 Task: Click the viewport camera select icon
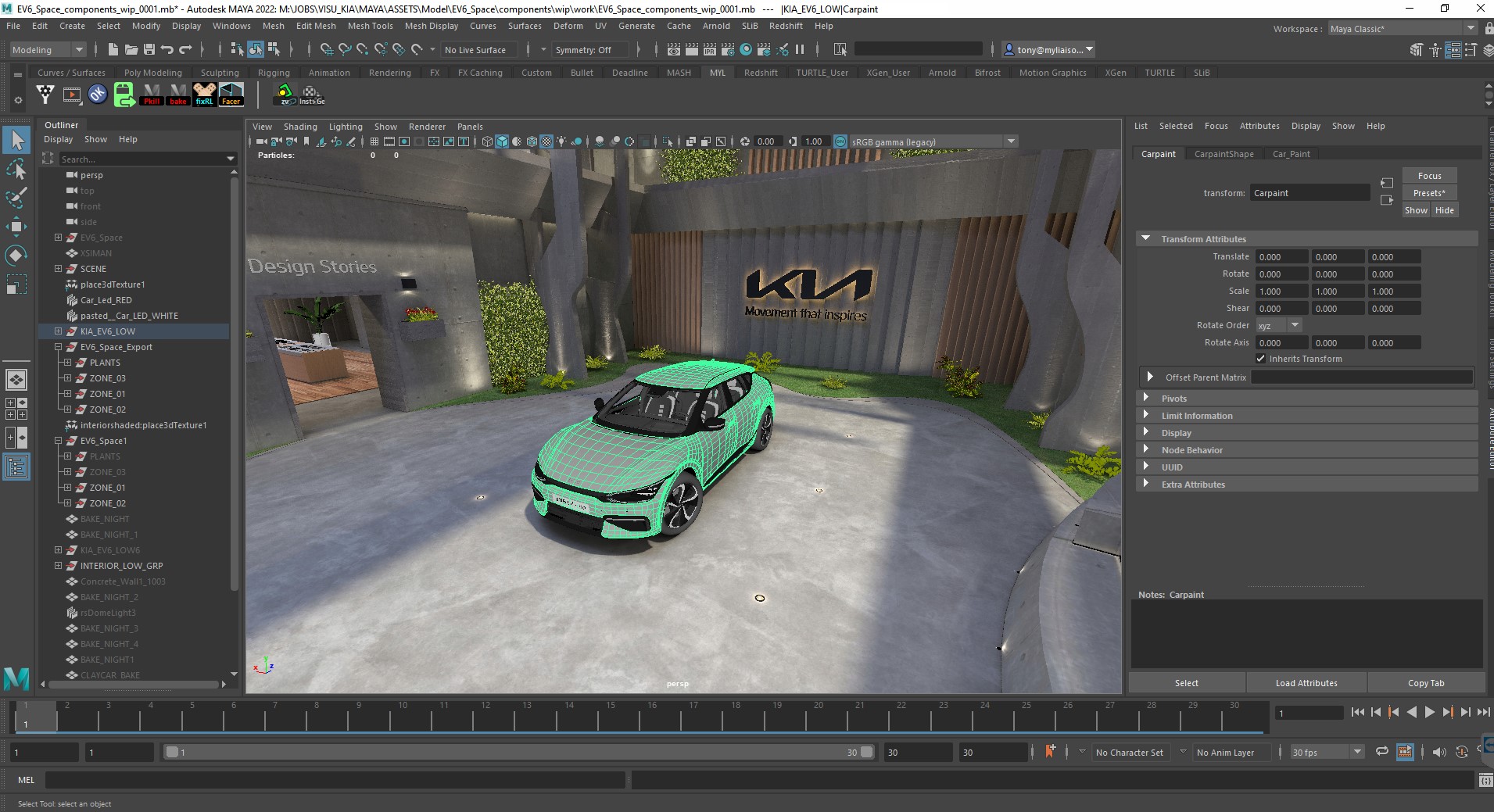click(261, 141)
